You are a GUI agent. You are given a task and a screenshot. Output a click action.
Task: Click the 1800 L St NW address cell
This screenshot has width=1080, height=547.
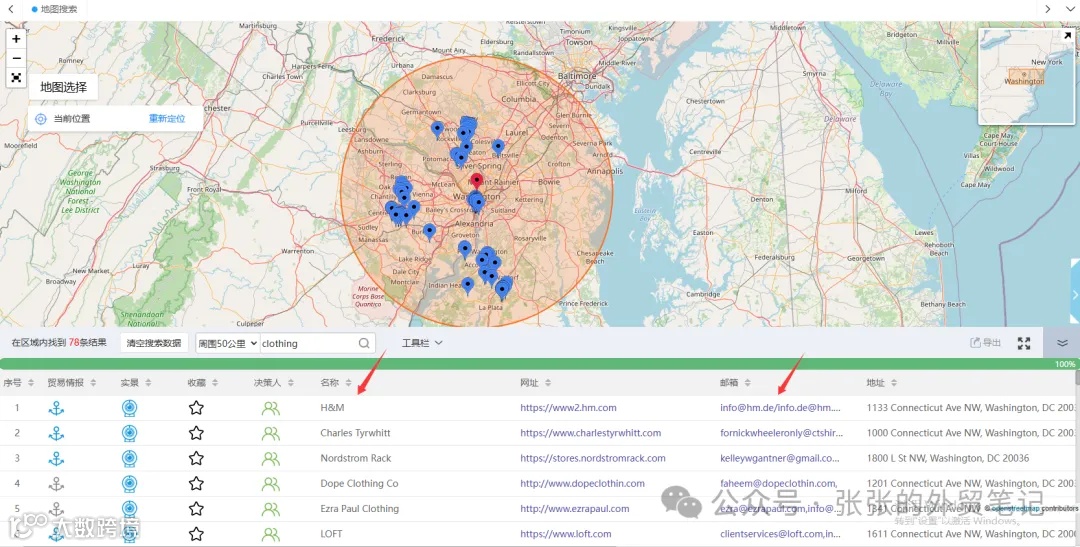(948, 458)
